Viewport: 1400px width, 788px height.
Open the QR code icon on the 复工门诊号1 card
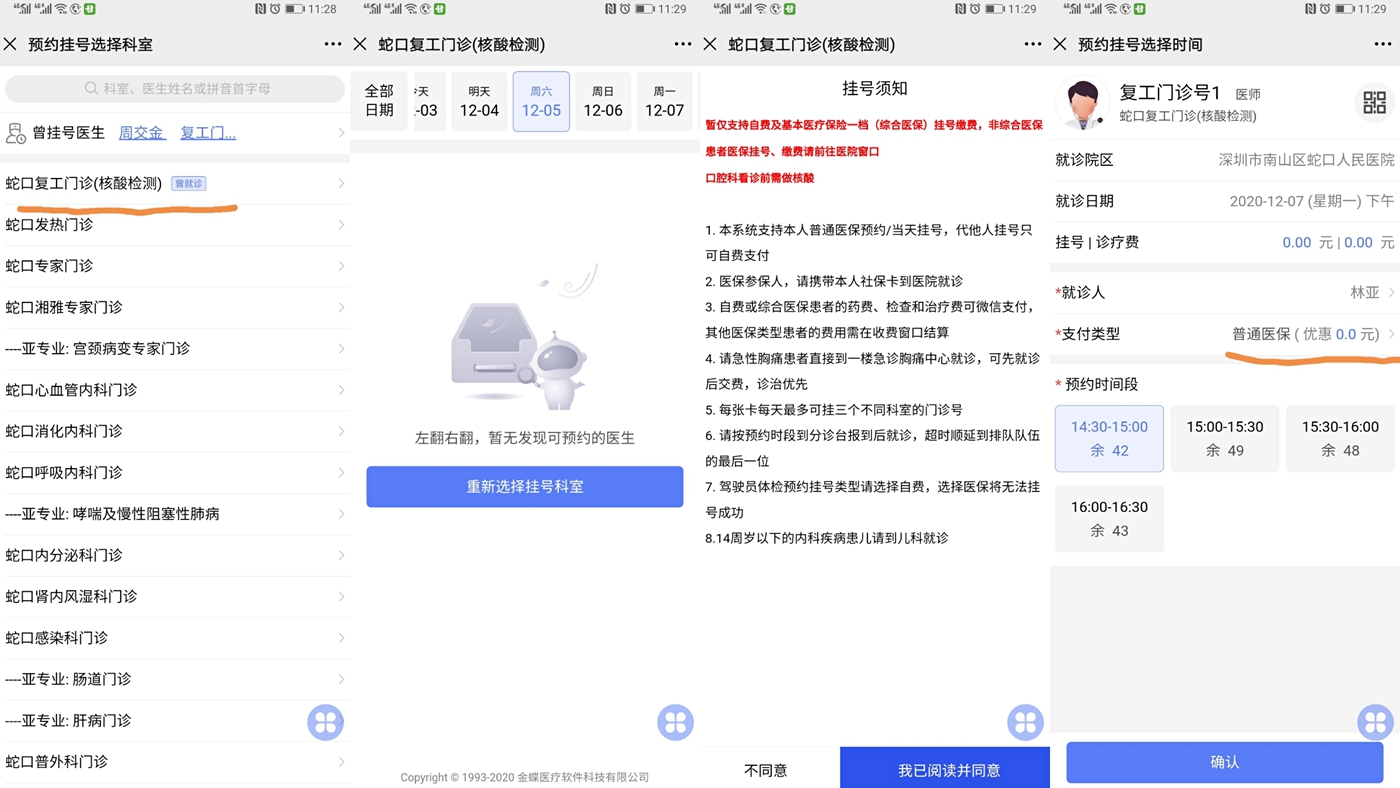point(1375,100)
